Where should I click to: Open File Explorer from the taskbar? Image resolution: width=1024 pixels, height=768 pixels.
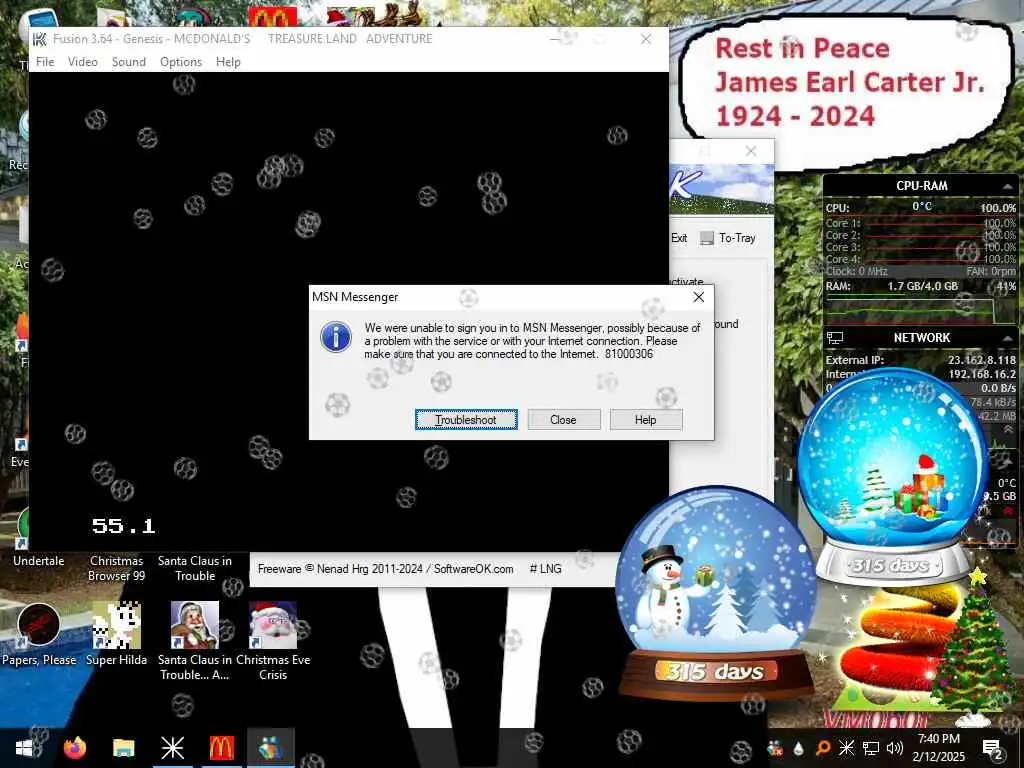[x=123, y=748]
